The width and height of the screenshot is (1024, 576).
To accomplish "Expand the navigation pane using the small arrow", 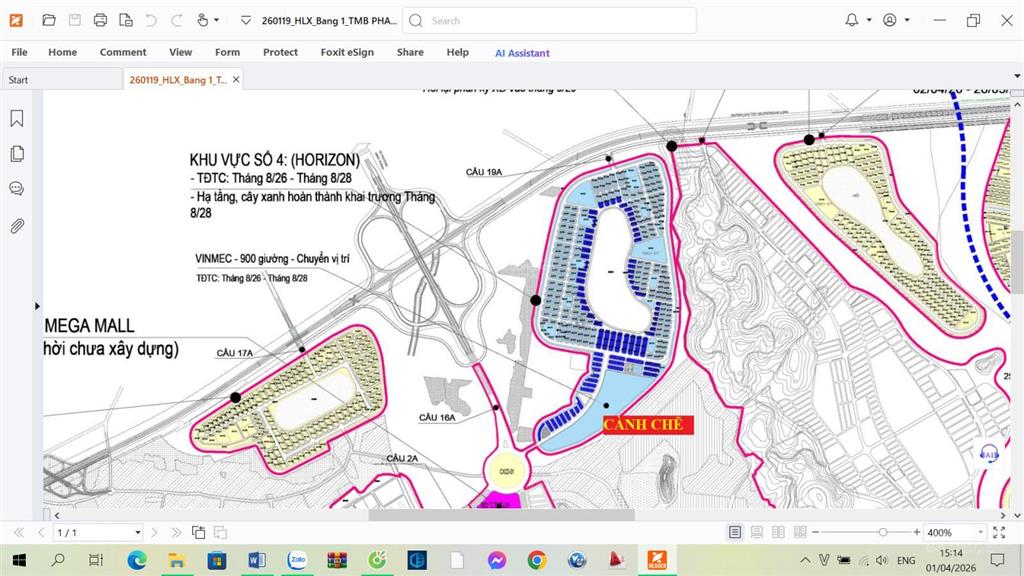I will 37,306.
